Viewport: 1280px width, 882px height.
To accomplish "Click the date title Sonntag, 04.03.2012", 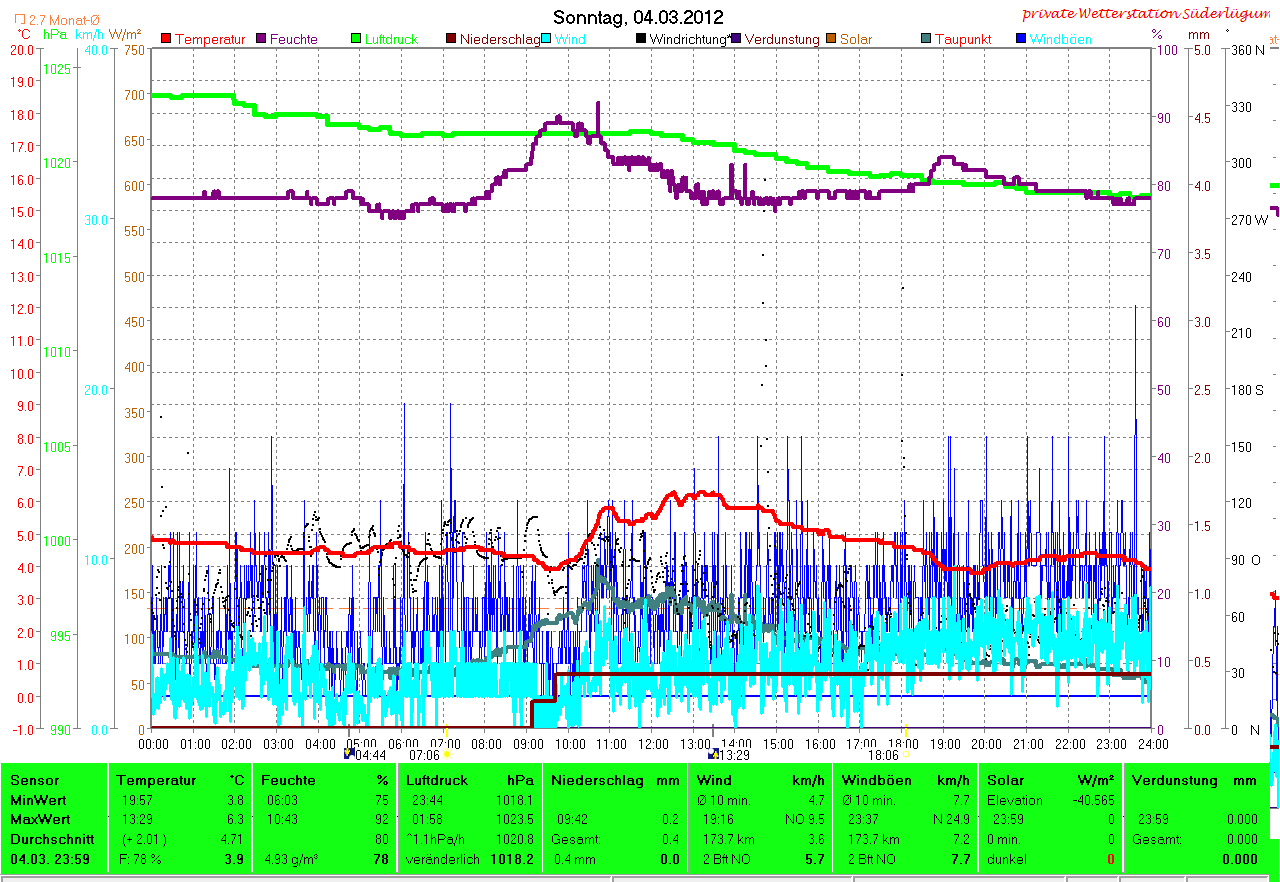I will tap(638, 17).
